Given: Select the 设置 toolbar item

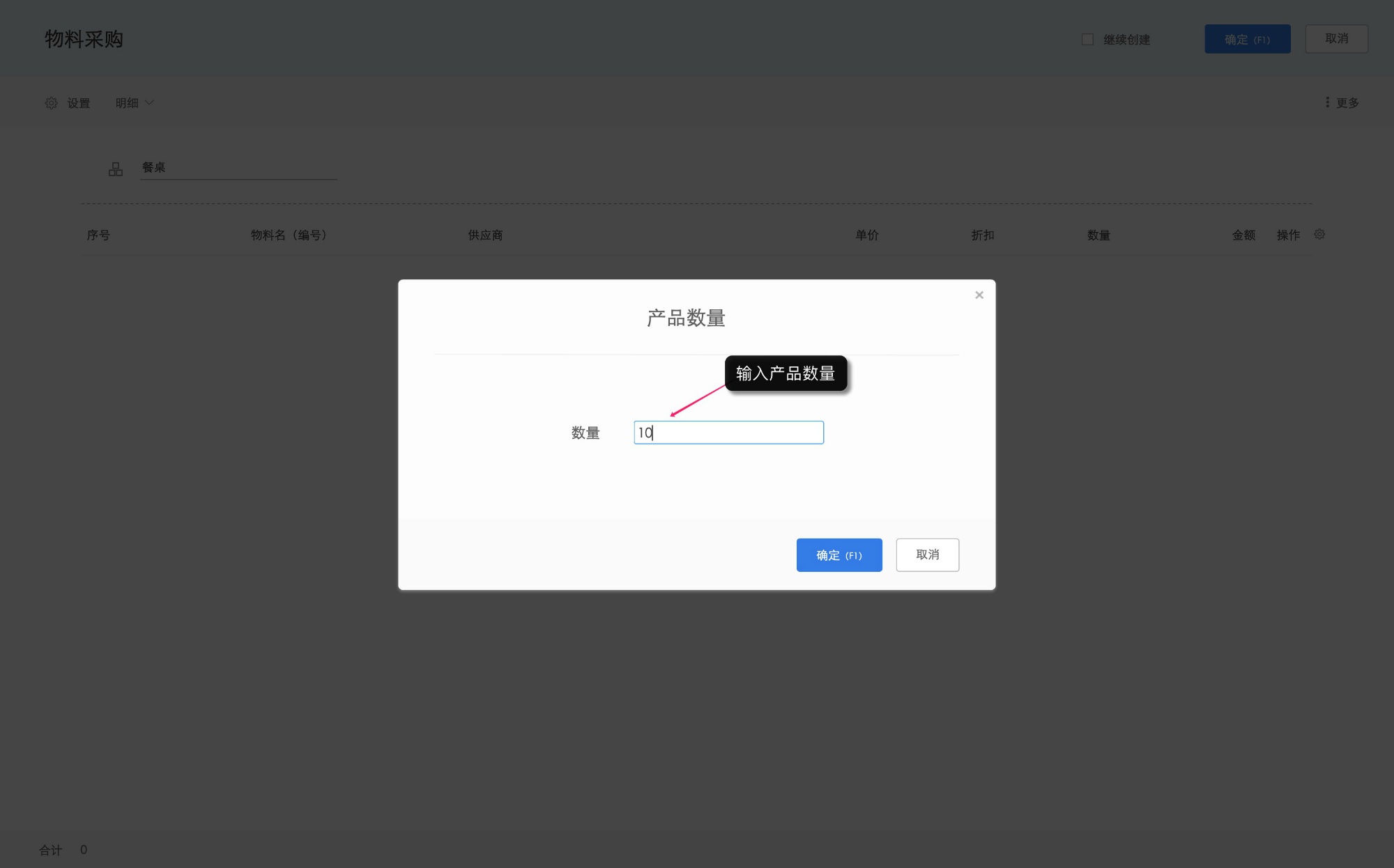Looking at the screenshot, I should pyautogui.click(x=78, y=102).
